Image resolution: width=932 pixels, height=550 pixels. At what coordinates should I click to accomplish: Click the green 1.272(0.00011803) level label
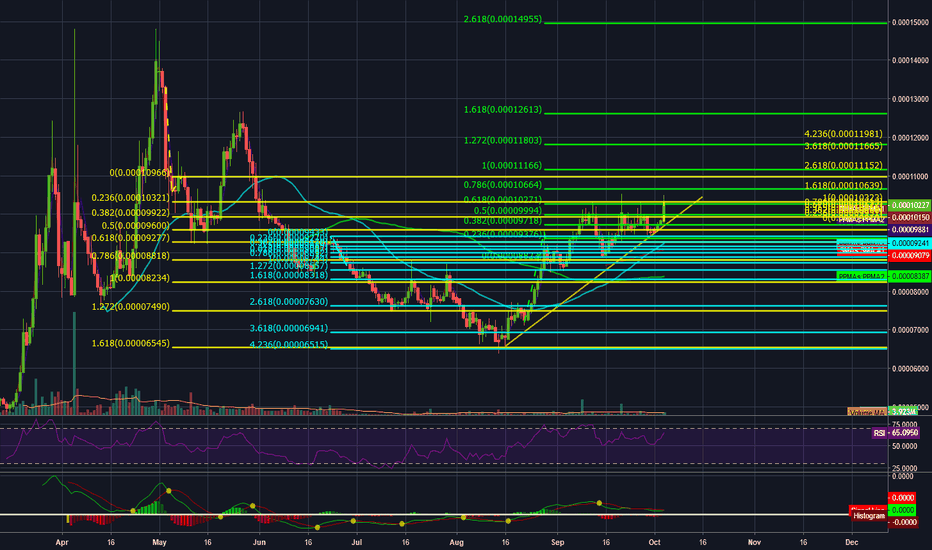tap(503, 141)
